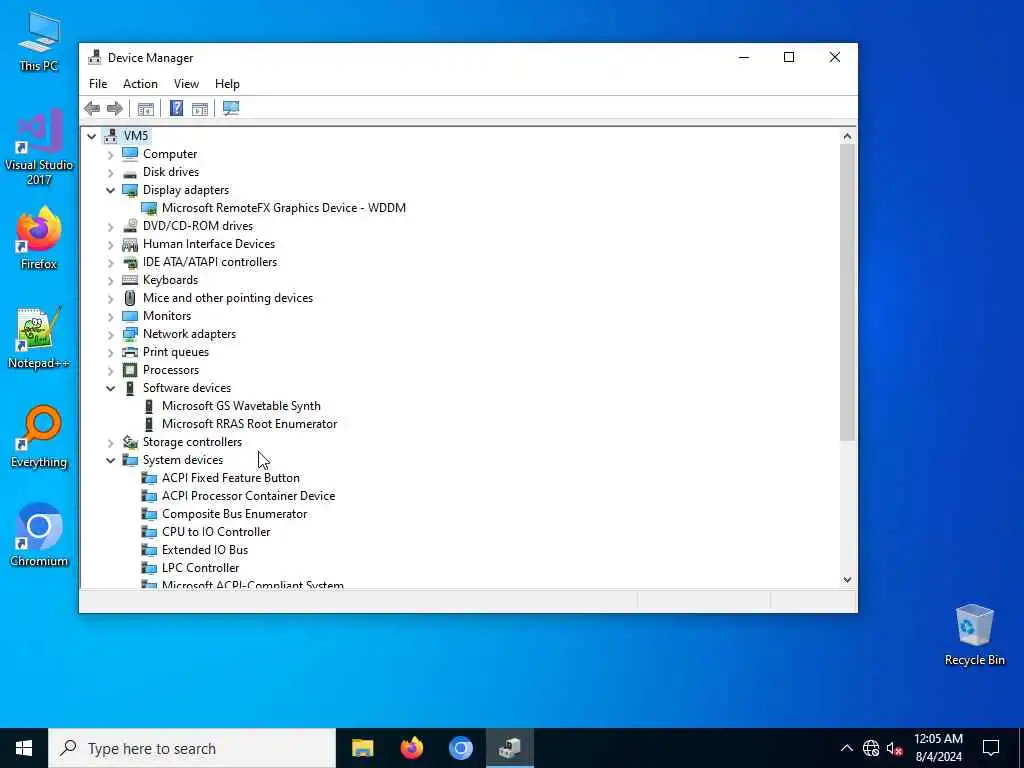The image size is (1024, 768).
Task: Click the Processors chip icon
Action: [130, 370]
